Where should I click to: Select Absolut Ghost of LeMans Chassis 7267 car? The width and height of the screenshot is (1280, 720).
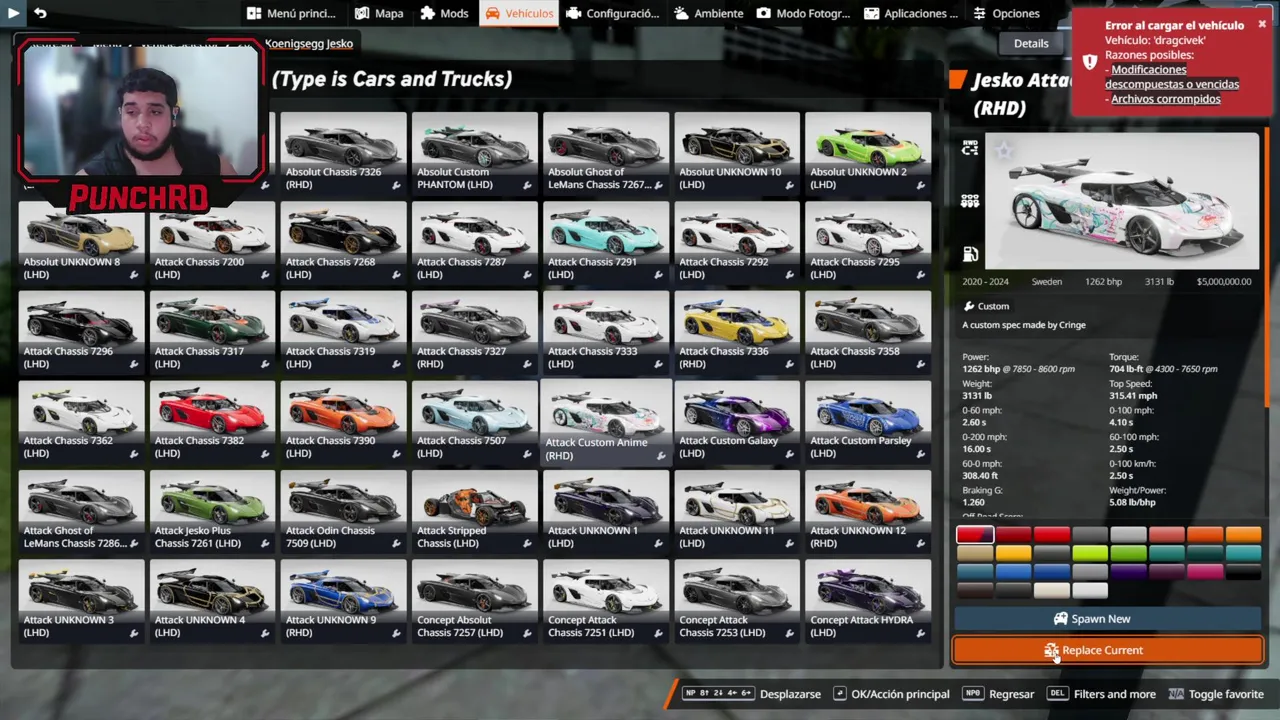pos(605,152)
